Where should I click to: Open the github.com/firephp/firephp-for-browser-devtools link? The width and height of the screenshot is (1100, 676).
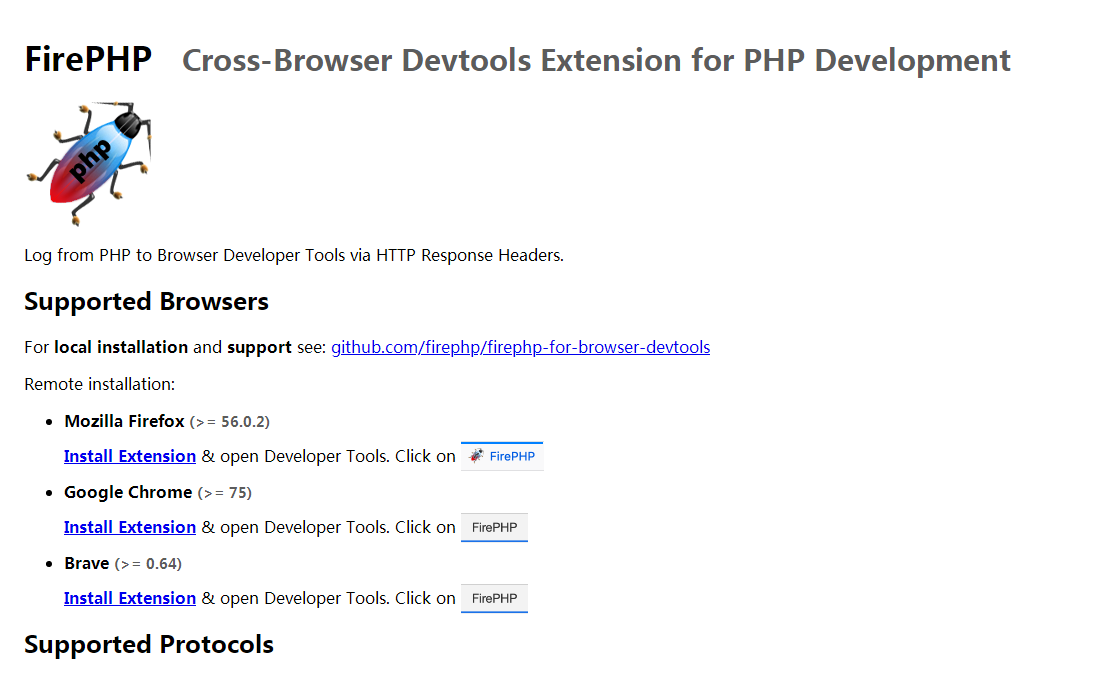point(520,347)
